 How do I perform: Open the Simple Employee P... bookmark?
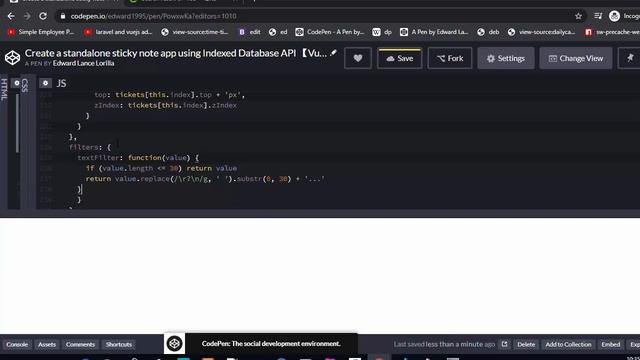point(40,32)
